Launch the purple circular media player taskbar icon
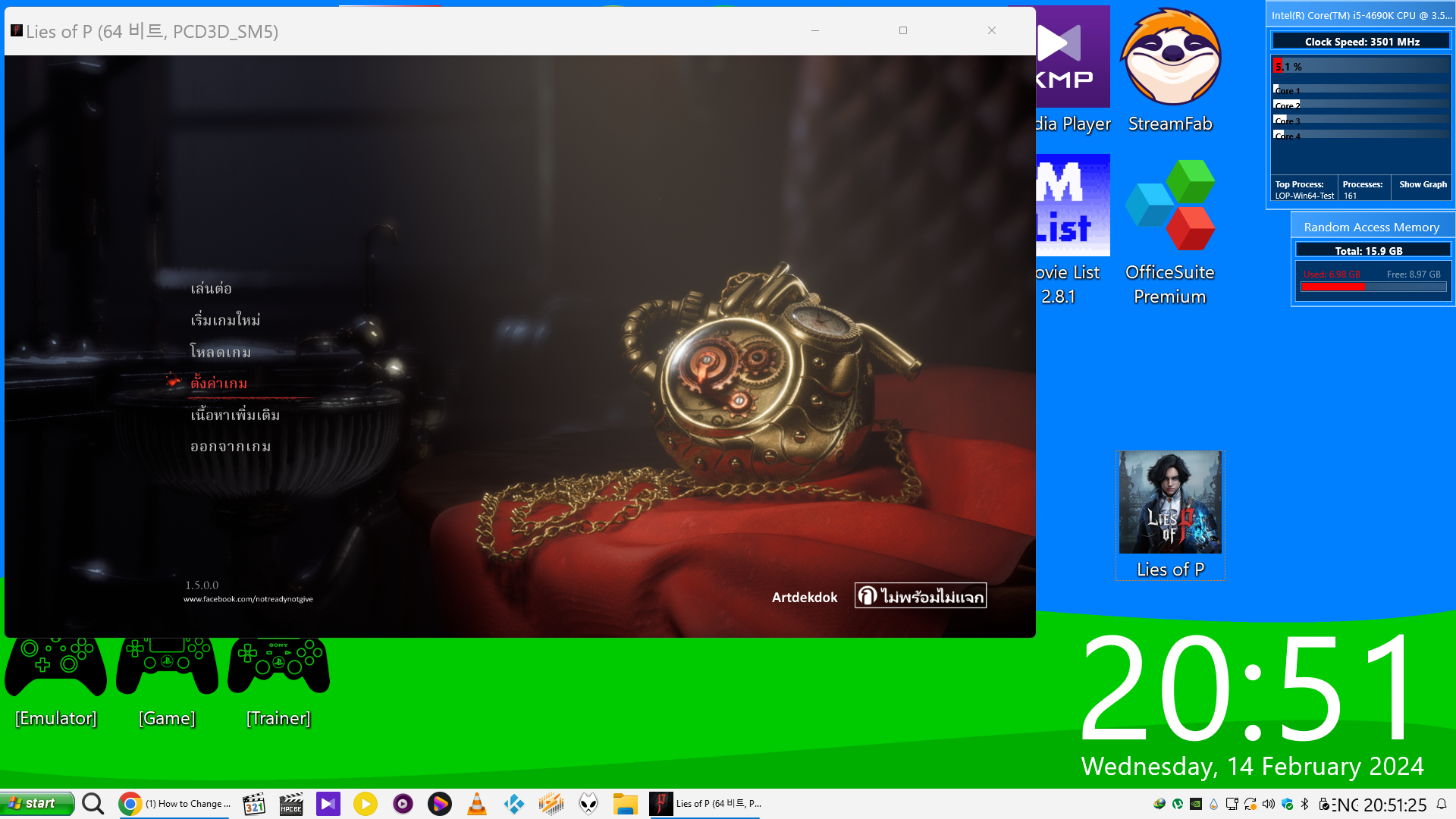 [403, 804]
